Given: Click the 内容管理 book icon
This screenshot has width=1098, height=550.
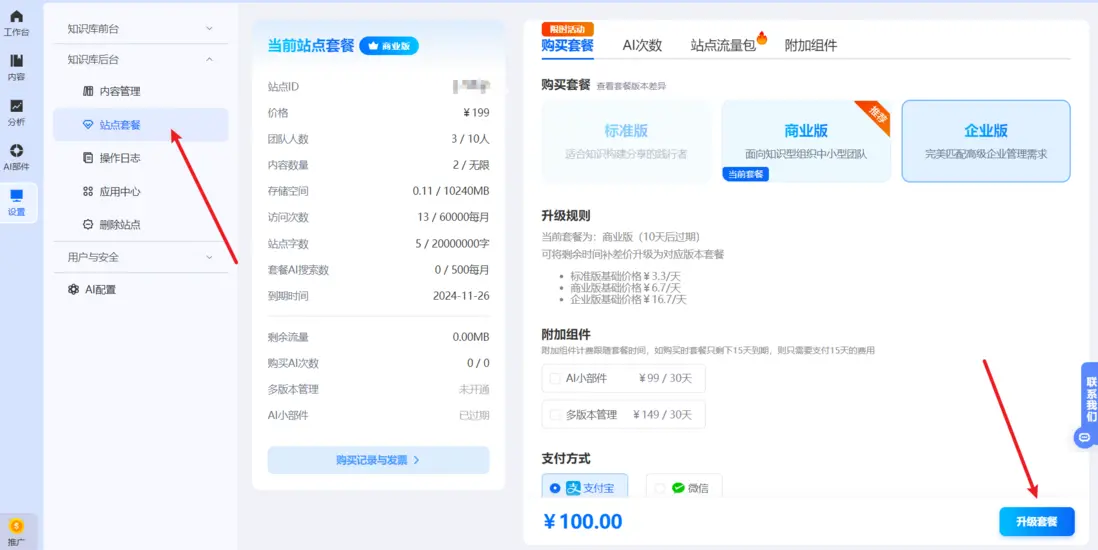Looking at the screenshot, I should click(x=88, y=91).
